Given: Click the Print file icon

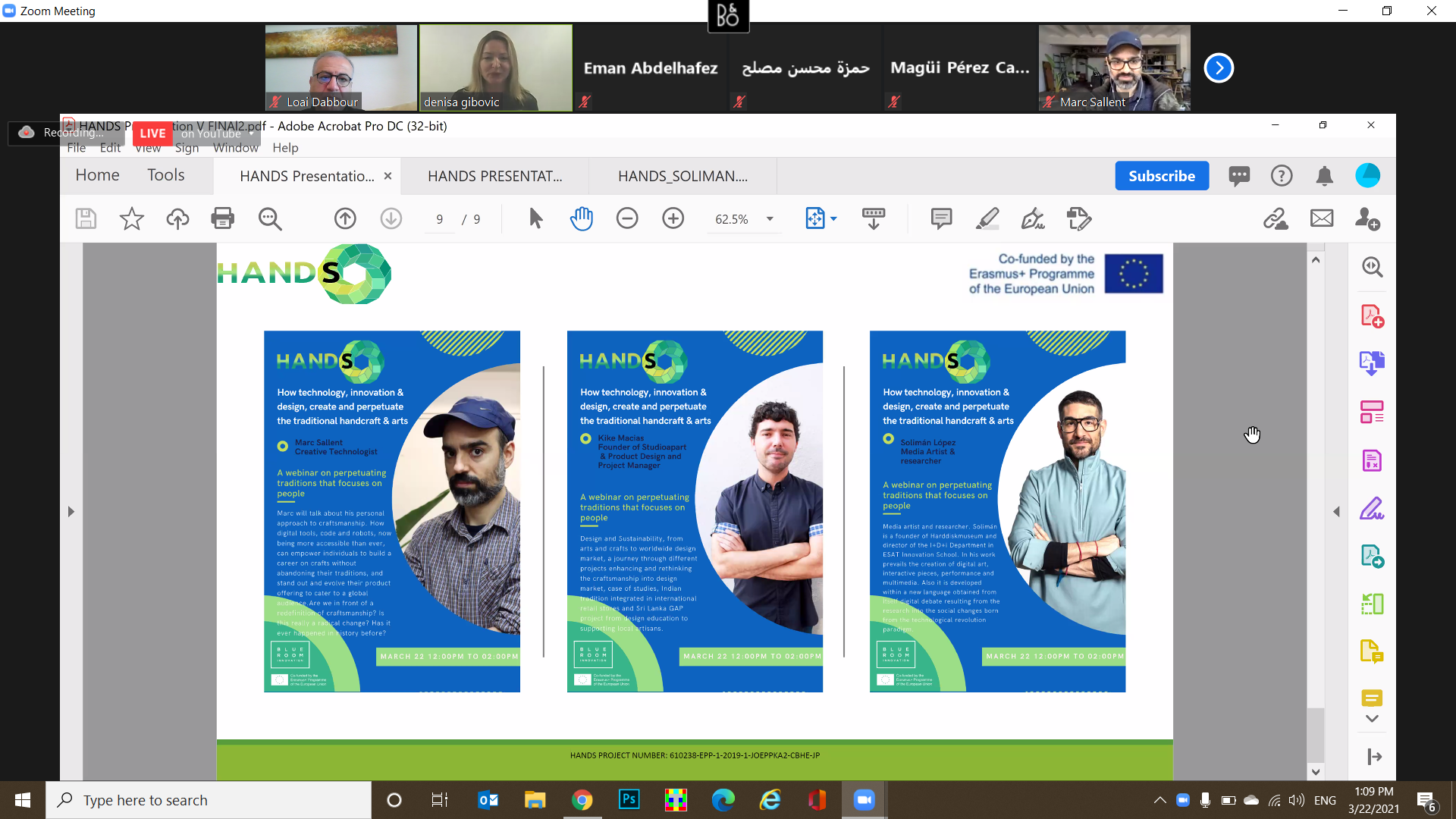Looking at the screenshot, I should pos(222,218).
